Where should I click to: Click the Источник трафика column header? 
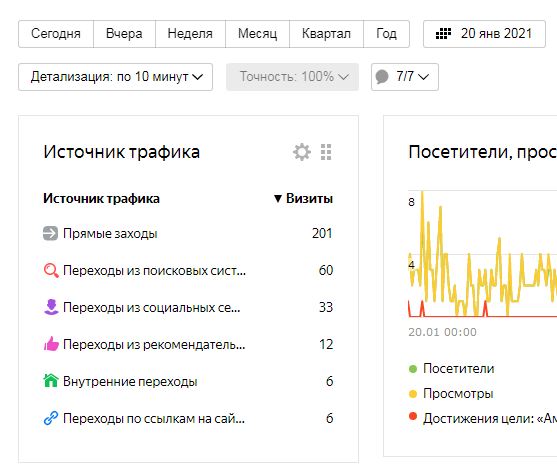point(101,199)
